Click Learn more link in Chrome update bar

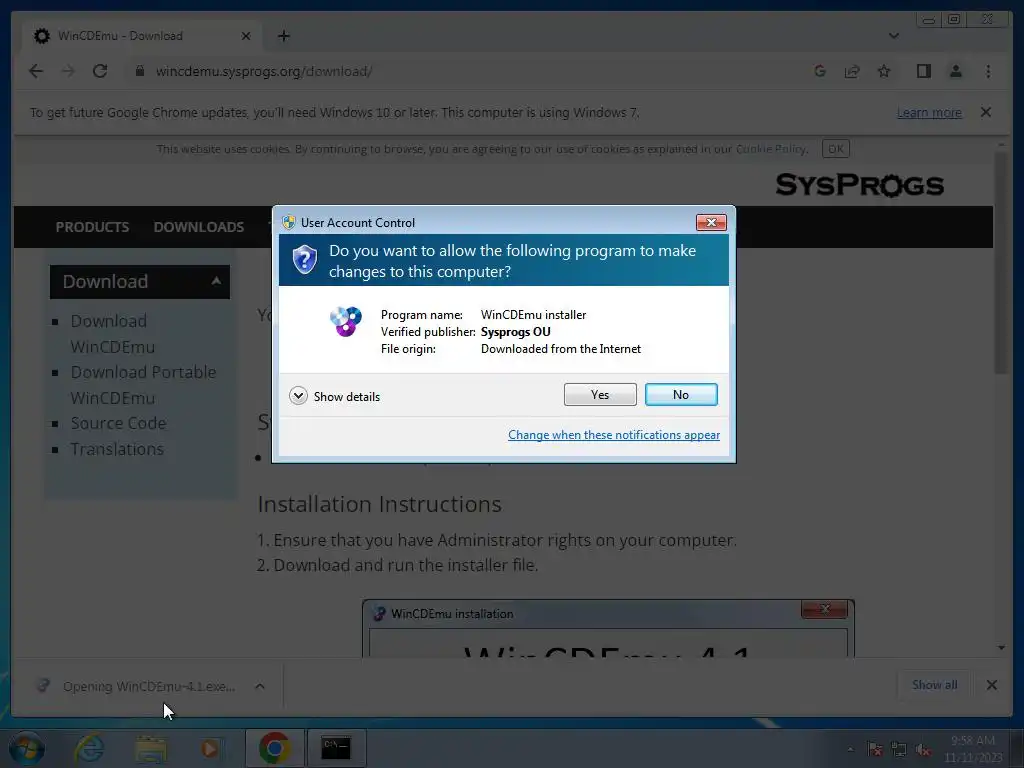coord(929,112)
